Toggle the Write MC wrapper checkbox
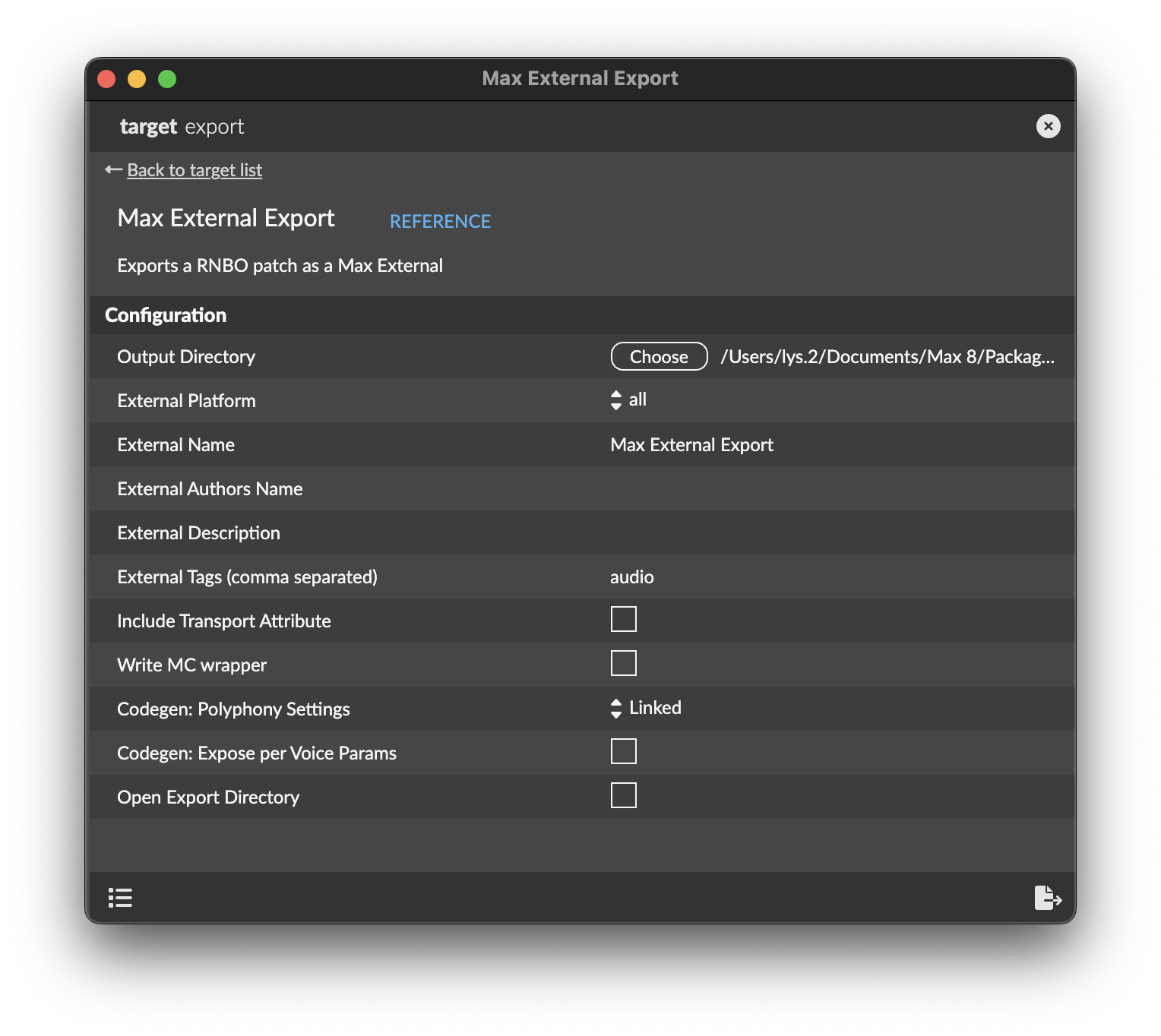This screenshot has width=1161, height=1036. pos(623,664)
